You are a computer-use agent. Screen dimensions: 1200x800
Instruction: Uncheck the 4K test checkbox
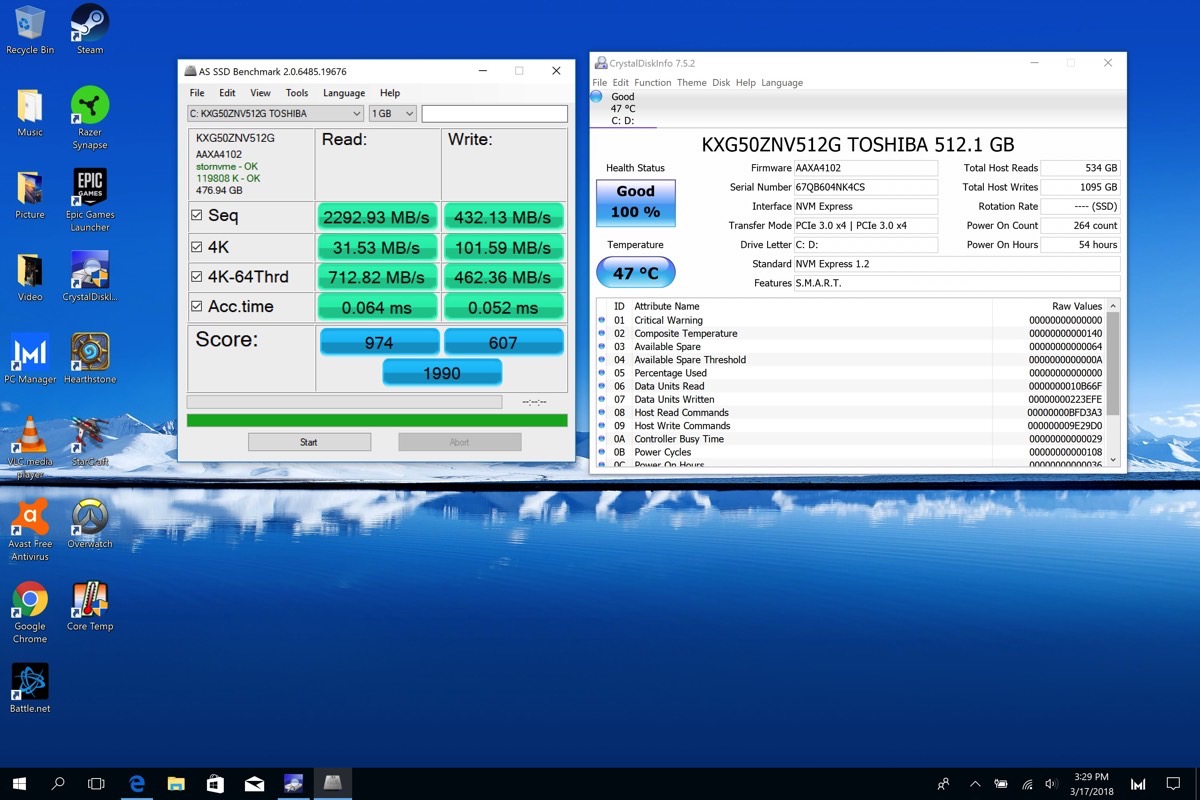197,246
